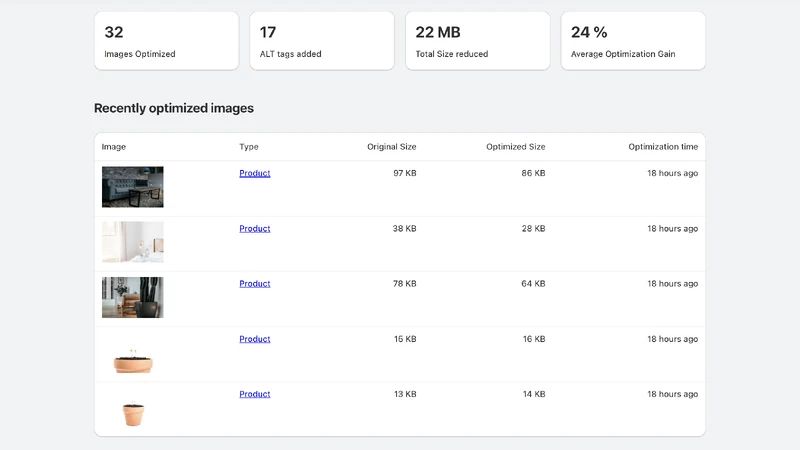This screenshot has height=450, width=800.
Task: Open the Product link in the 38 KB row
Action: 255,229
